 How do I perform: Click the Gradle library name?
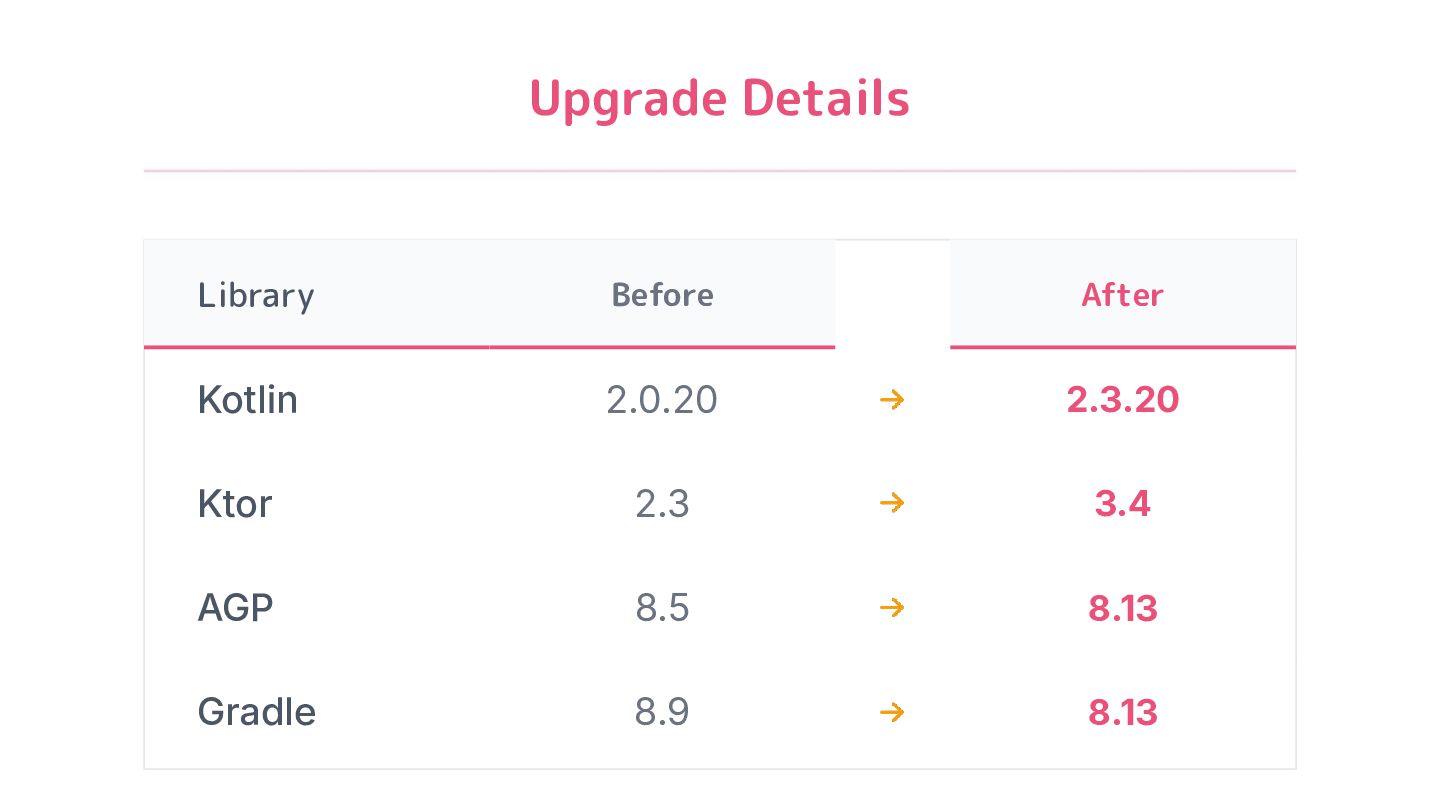click(x=257, y=712)
